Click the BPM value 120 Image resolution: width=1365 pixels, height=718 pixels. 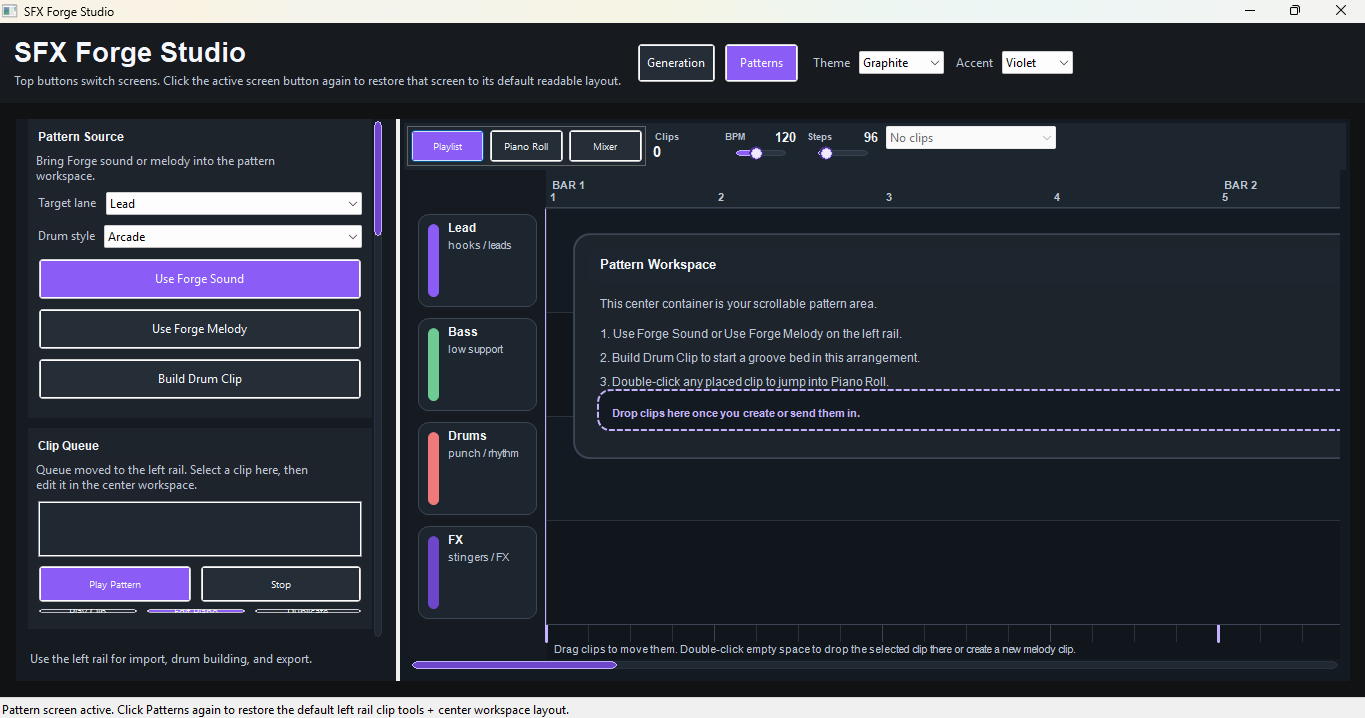[x=785, y=138]
